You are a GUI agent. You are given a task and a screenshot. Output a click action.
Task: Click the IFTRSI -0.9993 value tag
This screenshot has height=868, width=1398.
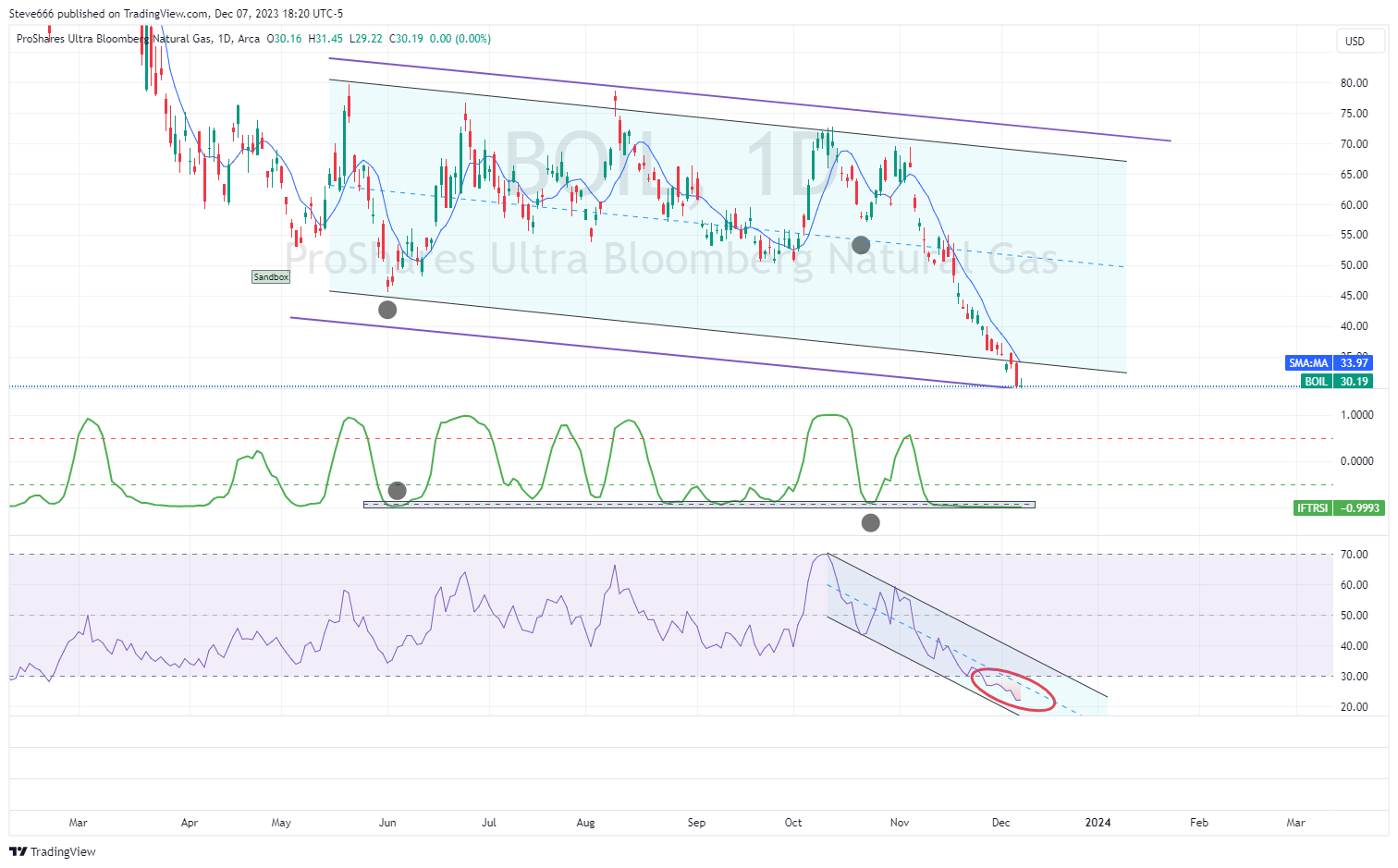pyautogui.click(x=1340, y=507)
